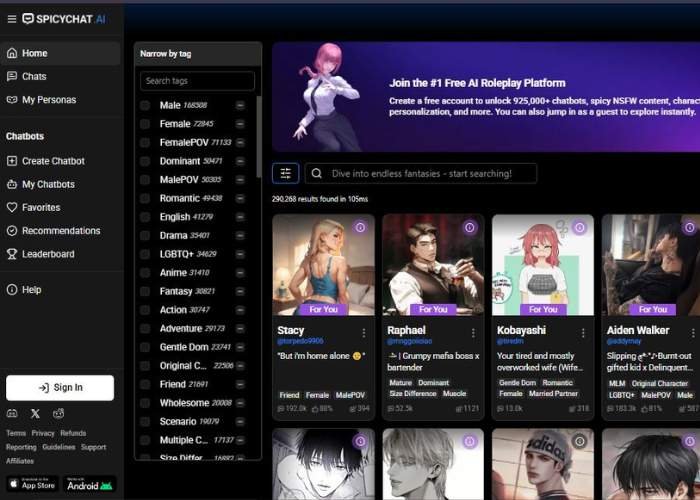Open Leaderboard from the sidebar

point(47,254)
